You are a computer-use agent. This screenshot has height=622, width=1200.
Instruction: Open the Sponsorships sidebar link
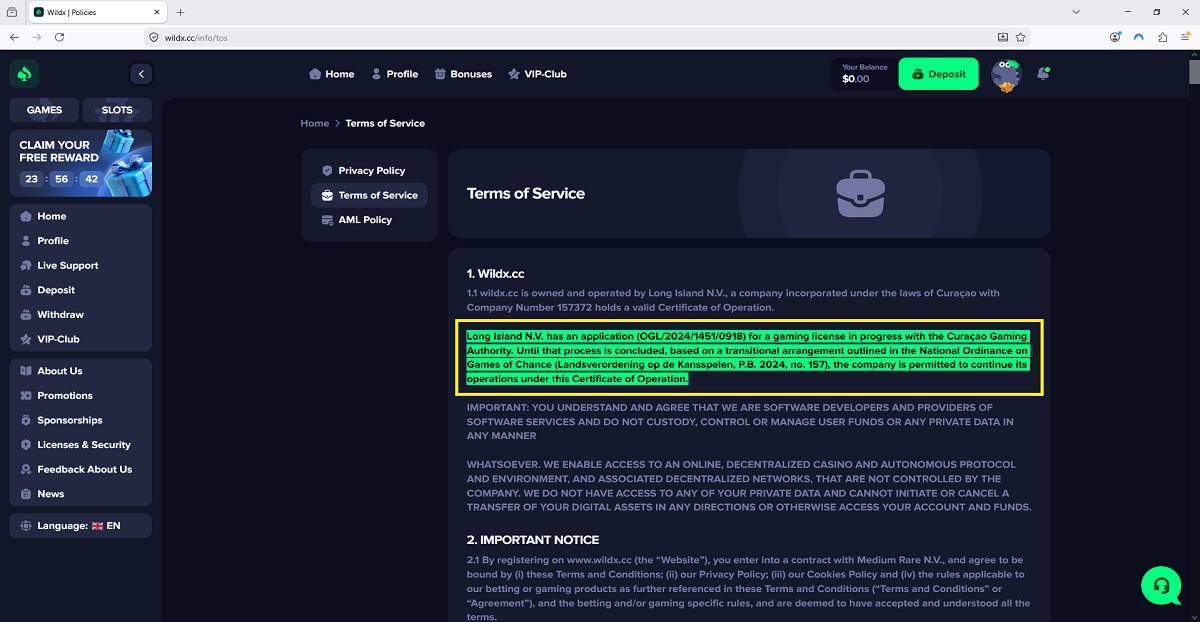click(70, 420)
